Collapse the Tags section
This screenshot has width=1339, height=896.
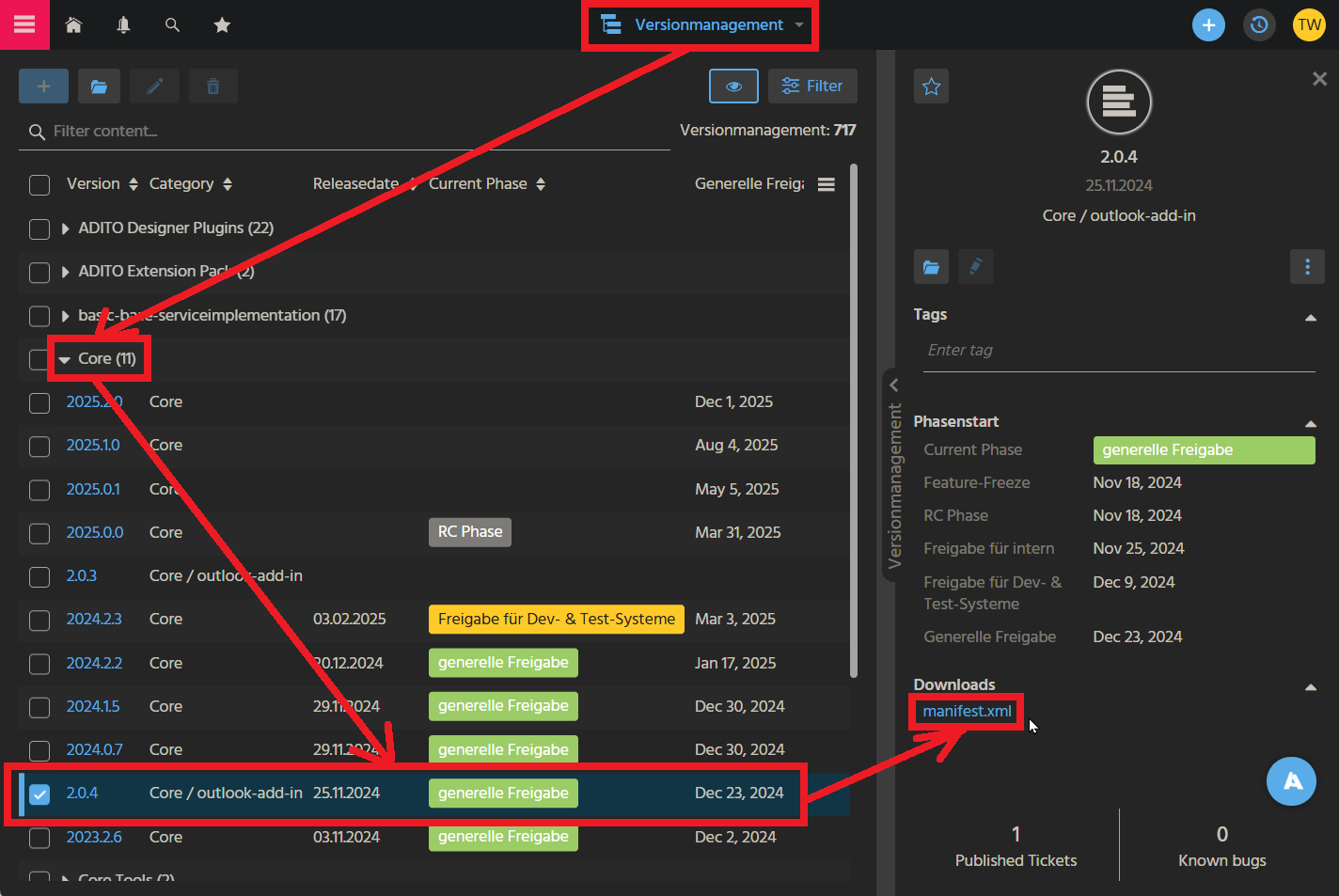click(x=1310, y=318)
